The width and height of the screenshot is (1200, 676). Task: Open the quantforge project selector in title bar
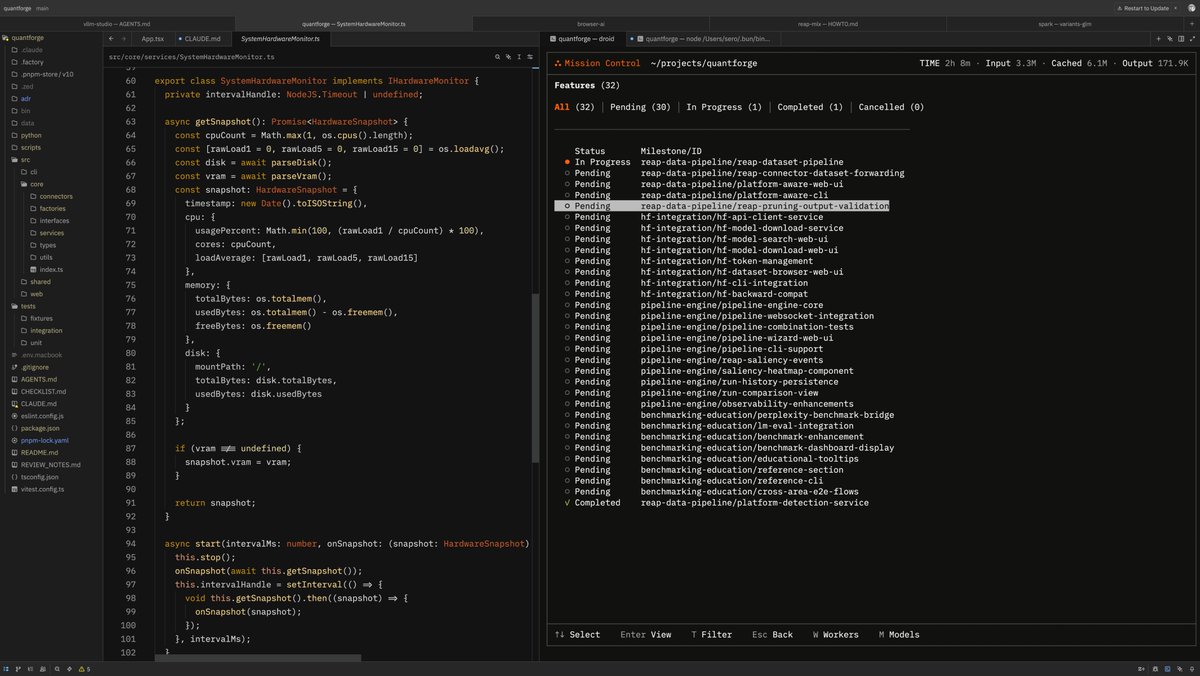[17, 8]
